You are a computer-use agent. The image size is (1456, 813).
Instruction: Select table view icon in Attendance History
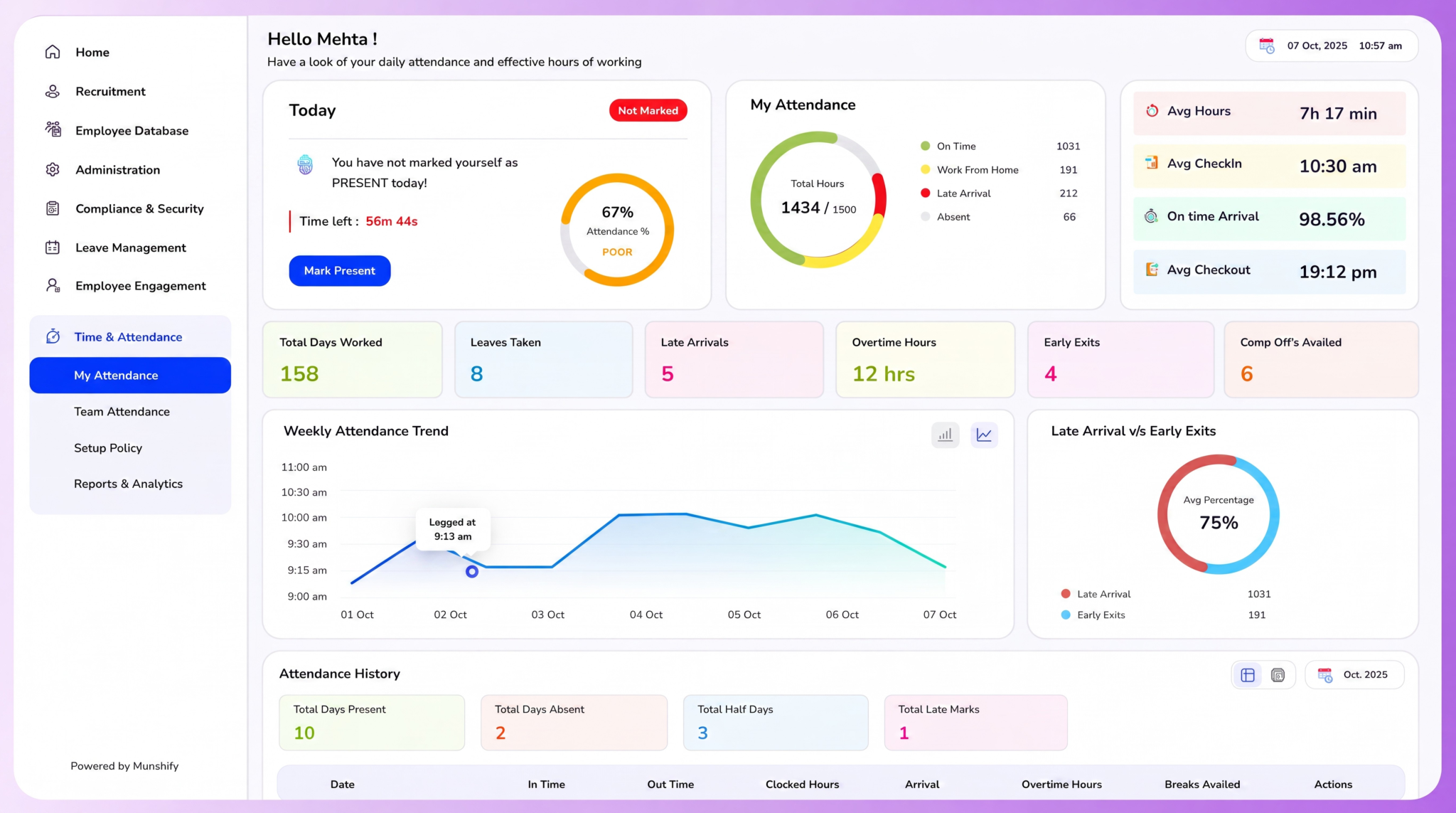pyautogui.click(x=1248, y=675)
